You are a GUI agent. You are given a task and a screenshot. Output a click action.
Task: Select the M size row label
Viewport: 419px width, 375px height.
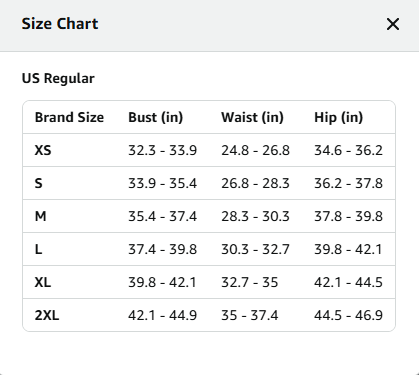[40, 216]
